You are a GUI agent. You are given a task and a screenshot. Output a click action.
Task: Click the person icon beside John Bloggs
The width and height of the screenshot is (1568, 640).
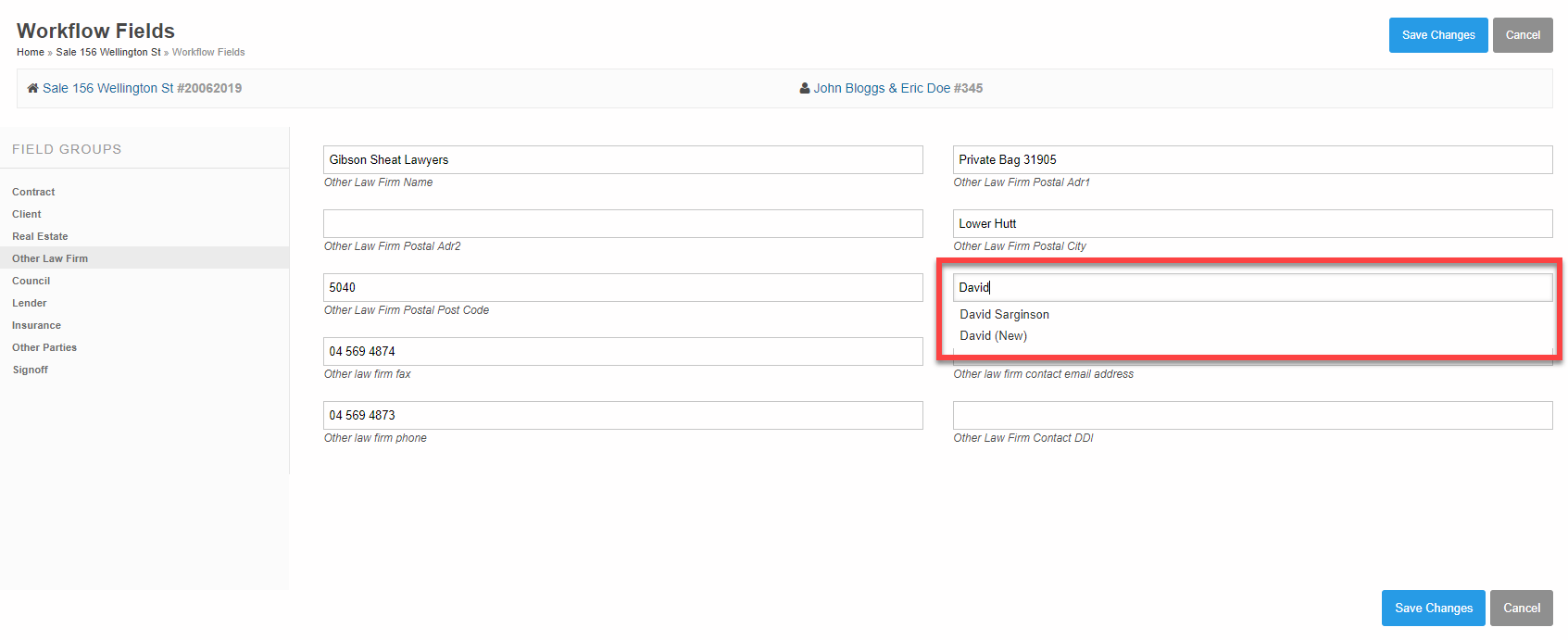(x=805, y=88)
